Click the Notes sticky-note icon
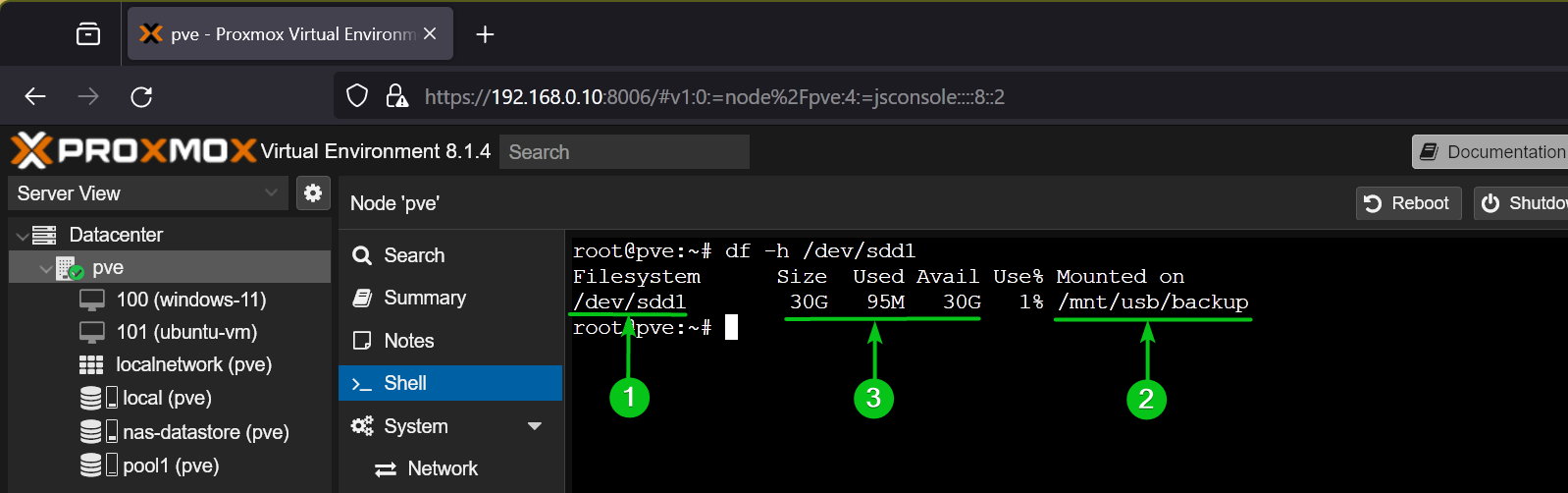This screenshot has width=1568, height=493. coord(362,341)
